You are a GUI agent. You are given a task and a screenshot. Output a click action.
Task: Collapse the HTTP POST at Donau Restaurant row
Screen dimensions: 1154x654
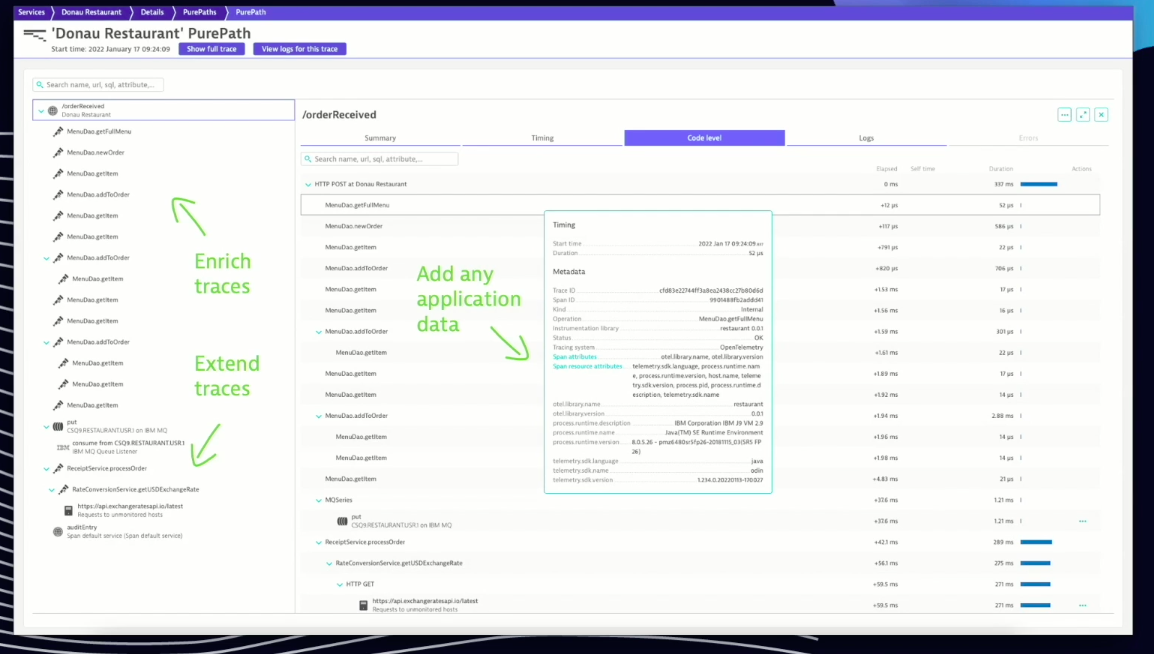coord(307,183)
